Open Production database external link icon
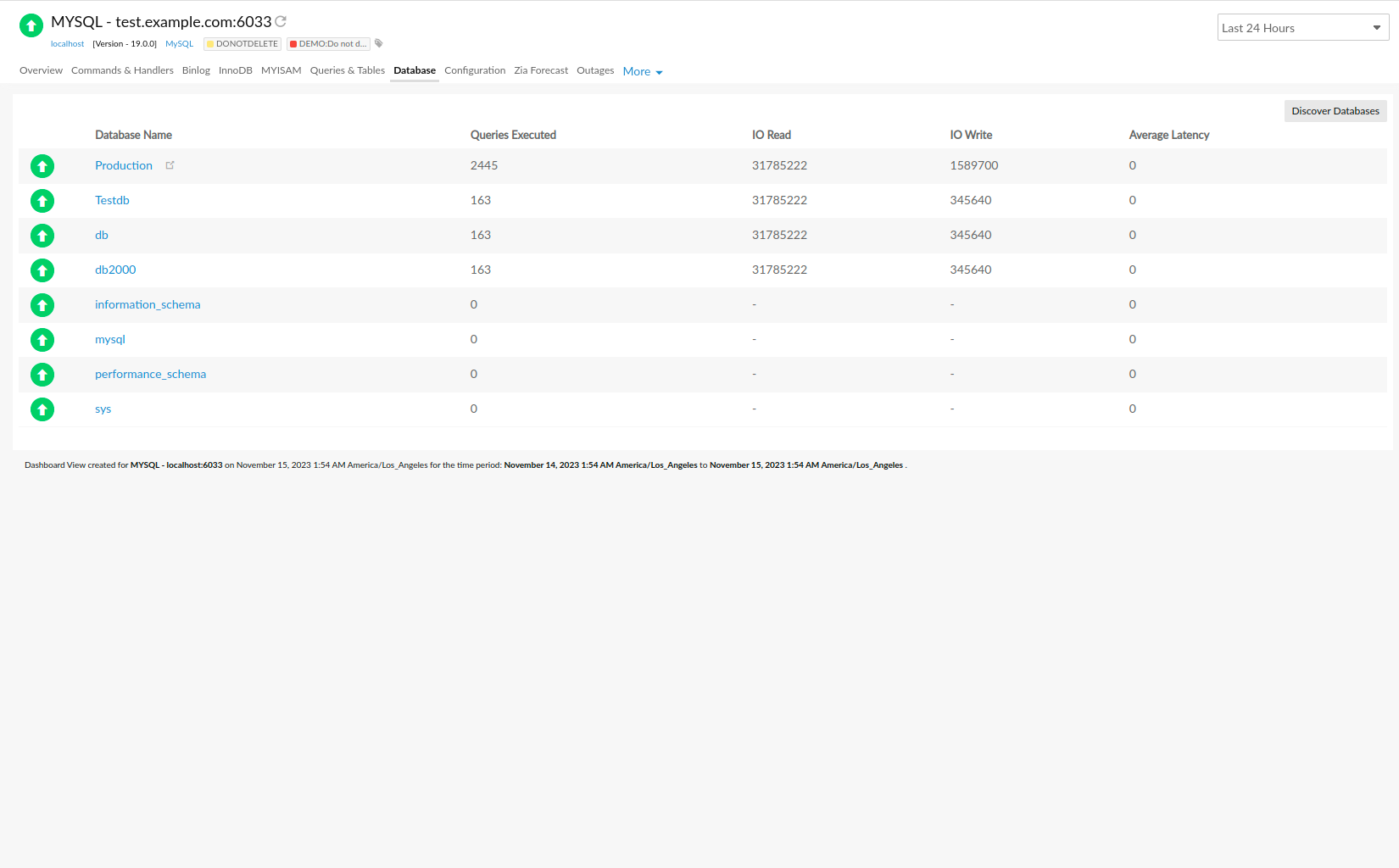 coord(170,165)
